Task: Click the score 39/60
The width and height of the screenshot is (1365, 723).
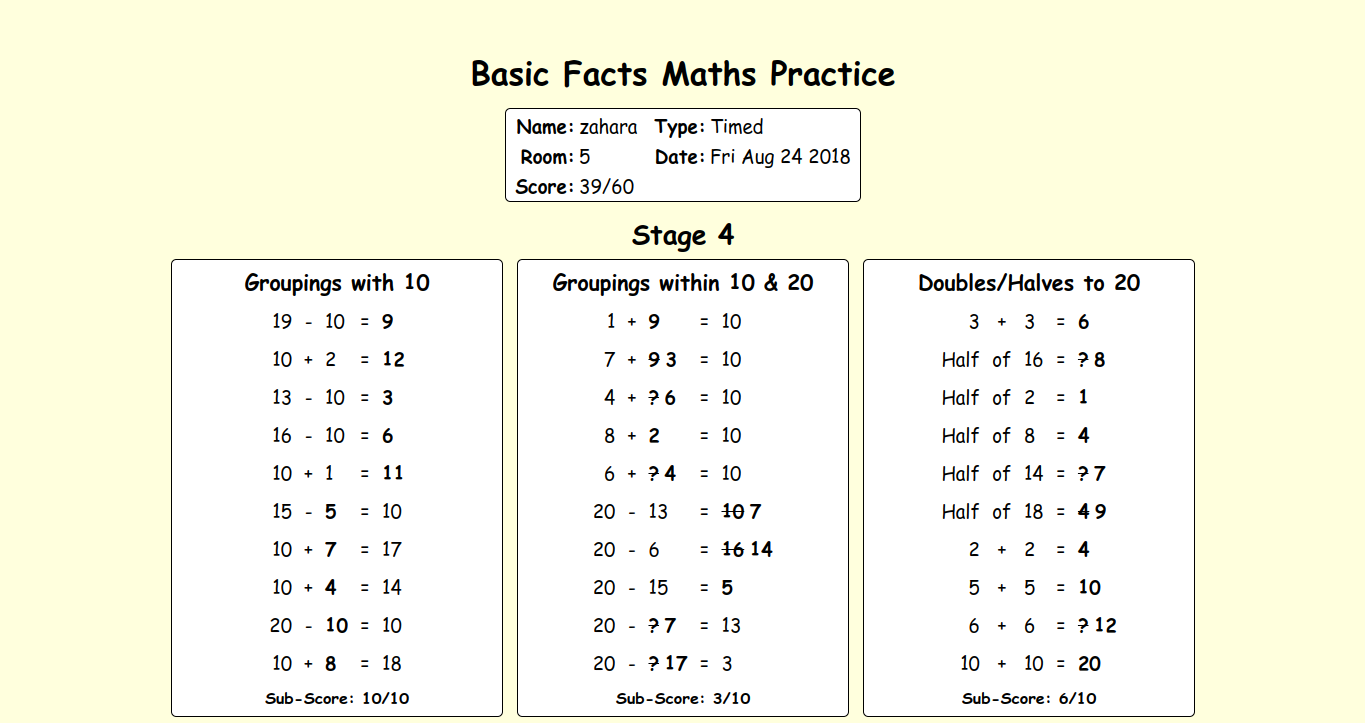Action: click(x=606, y=187)
